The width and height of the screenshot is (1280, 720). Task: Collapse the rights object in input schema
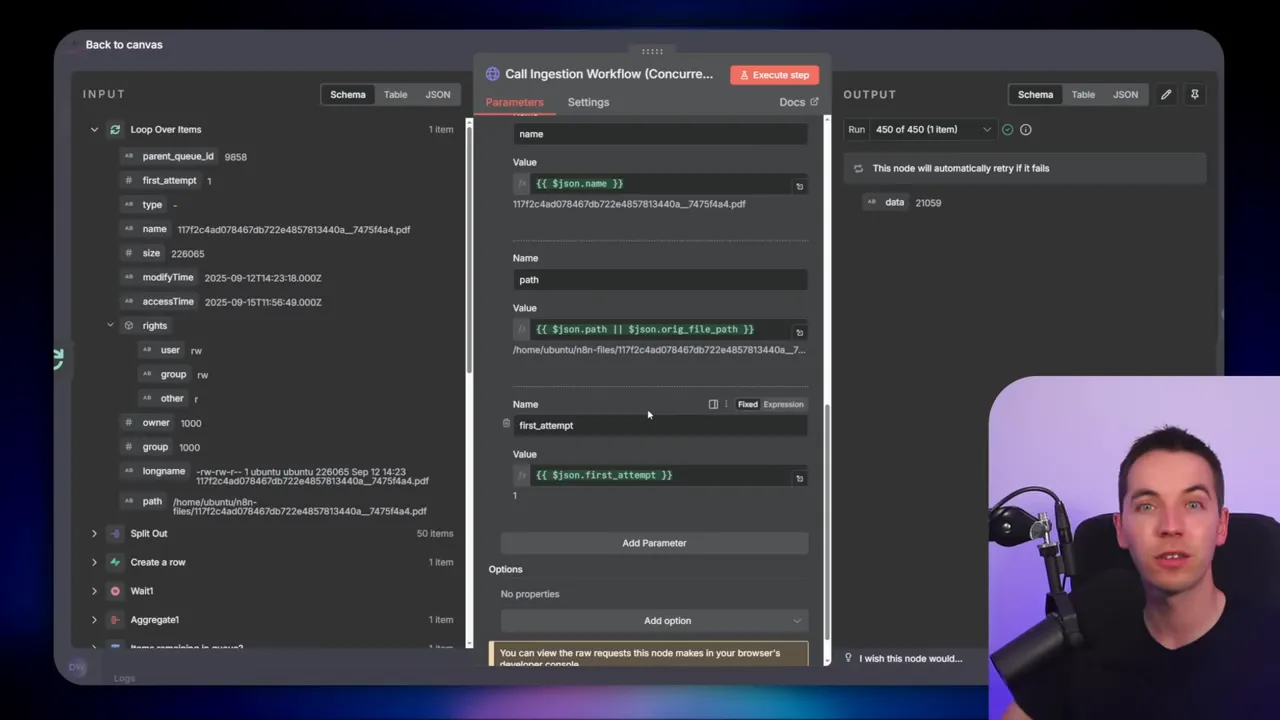pos(110,325)
